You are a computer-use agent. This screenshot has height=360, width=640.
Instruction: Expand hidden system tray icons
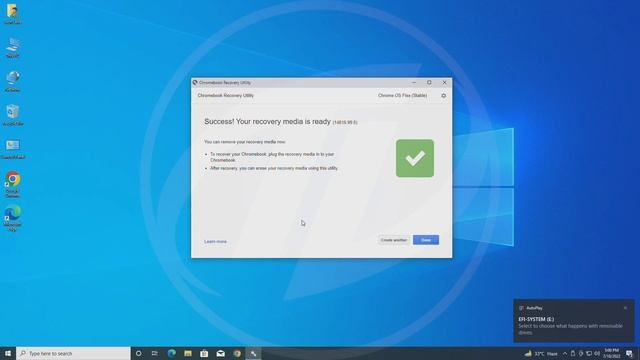[565, 353]
